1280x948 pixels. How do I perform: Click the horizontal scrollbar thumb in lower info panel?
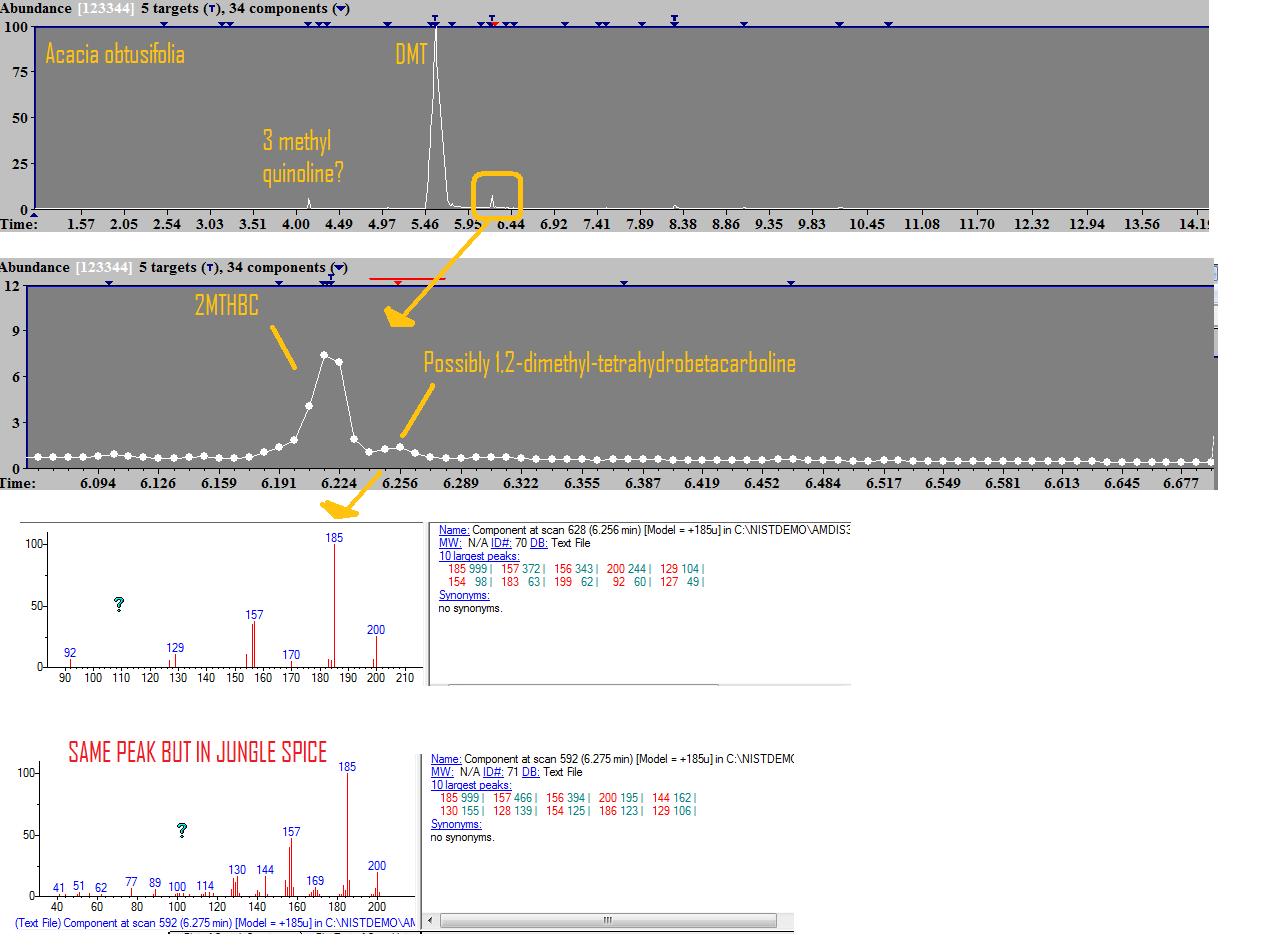click(x=607, y=921)
